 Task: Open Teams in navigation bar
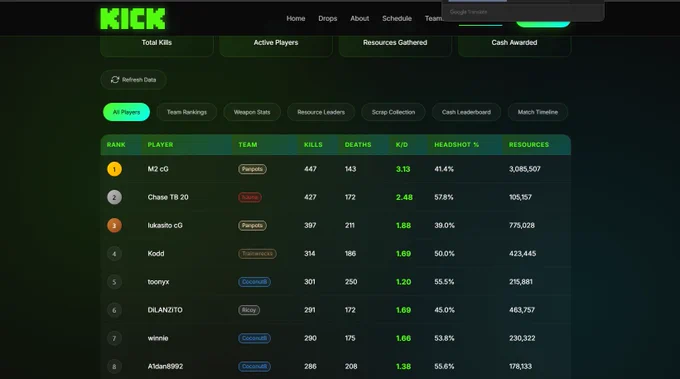tap(433, 18)
